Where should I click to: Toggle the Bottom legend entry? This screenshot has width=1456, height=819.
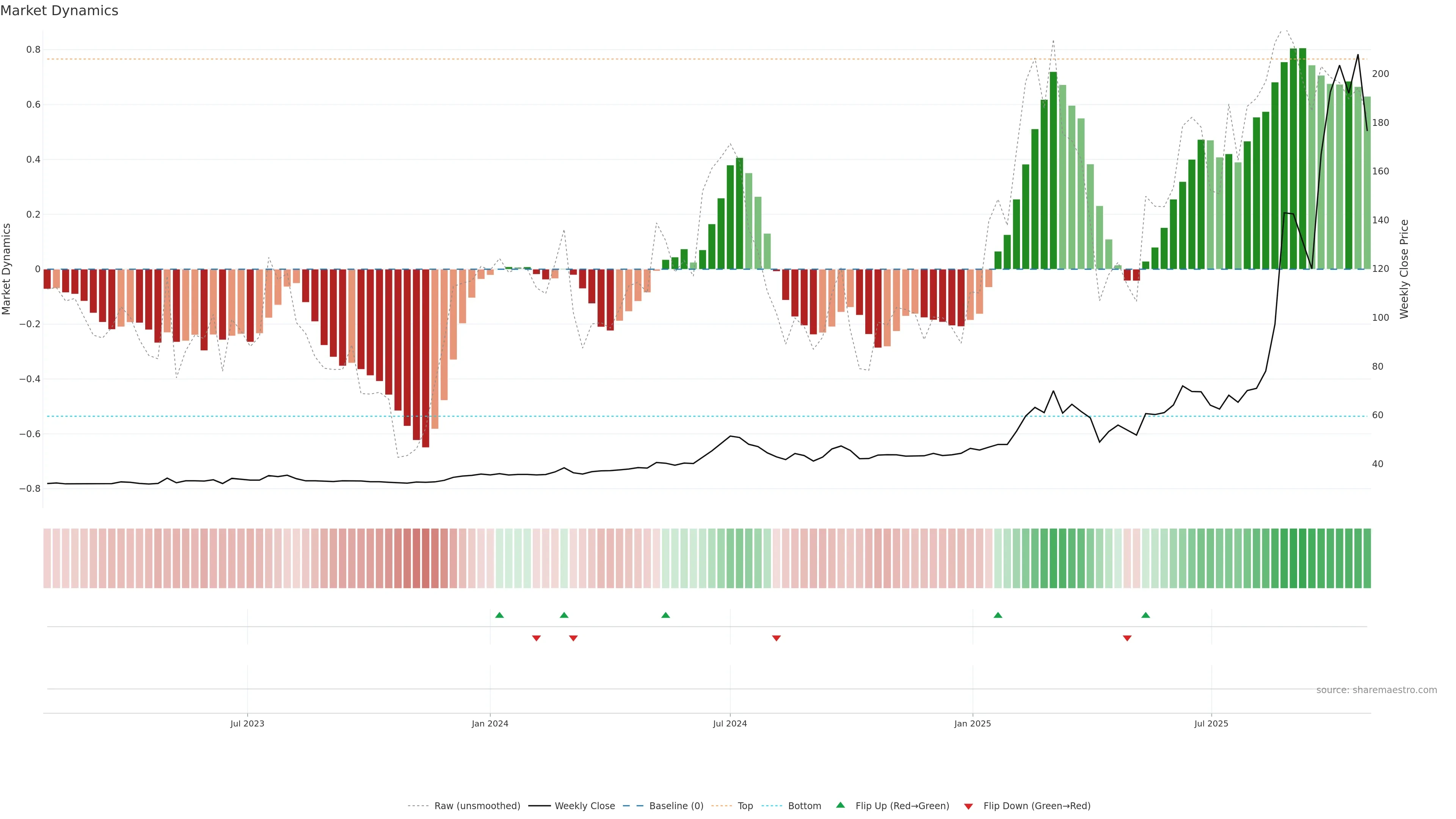click(804, 806)
